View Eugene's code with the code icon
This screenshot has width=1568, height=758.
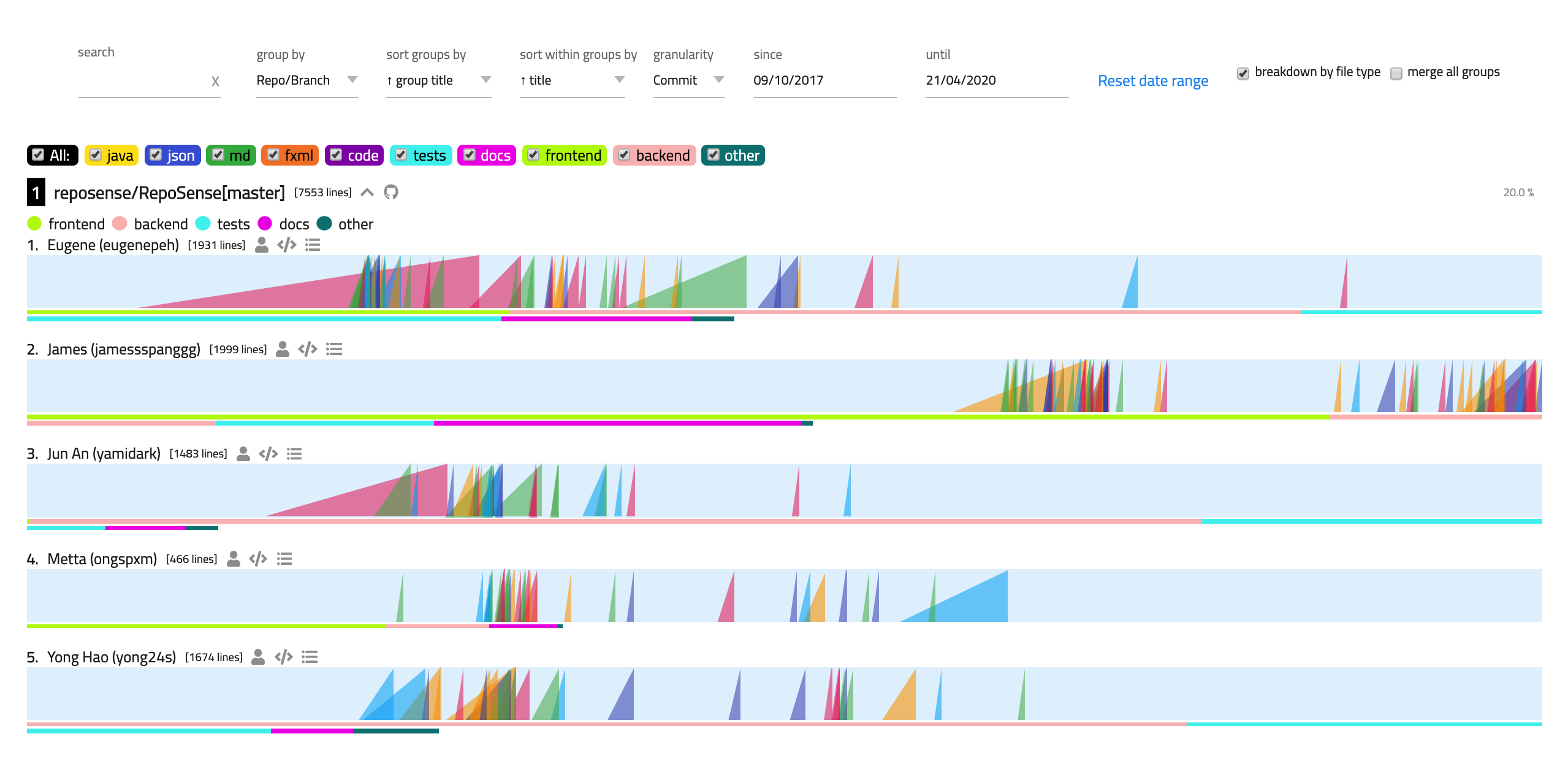pyautogui.click(x=287, y=245)
